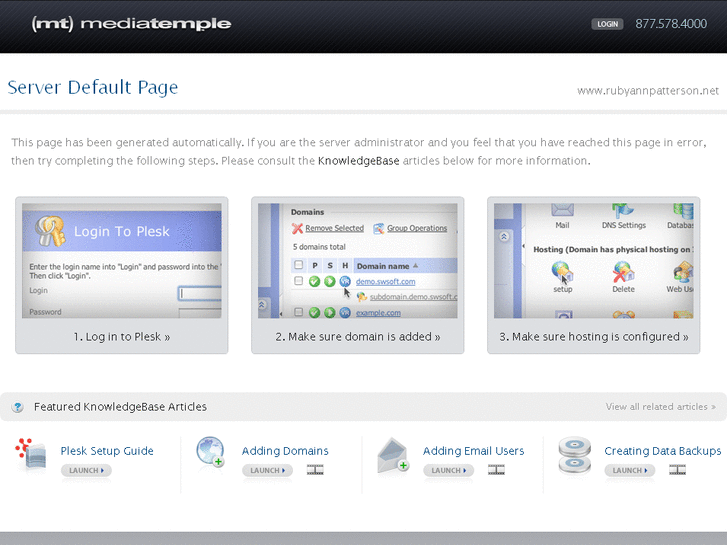Click '3. Make sure hosting is configured »'

coord(593,337)
